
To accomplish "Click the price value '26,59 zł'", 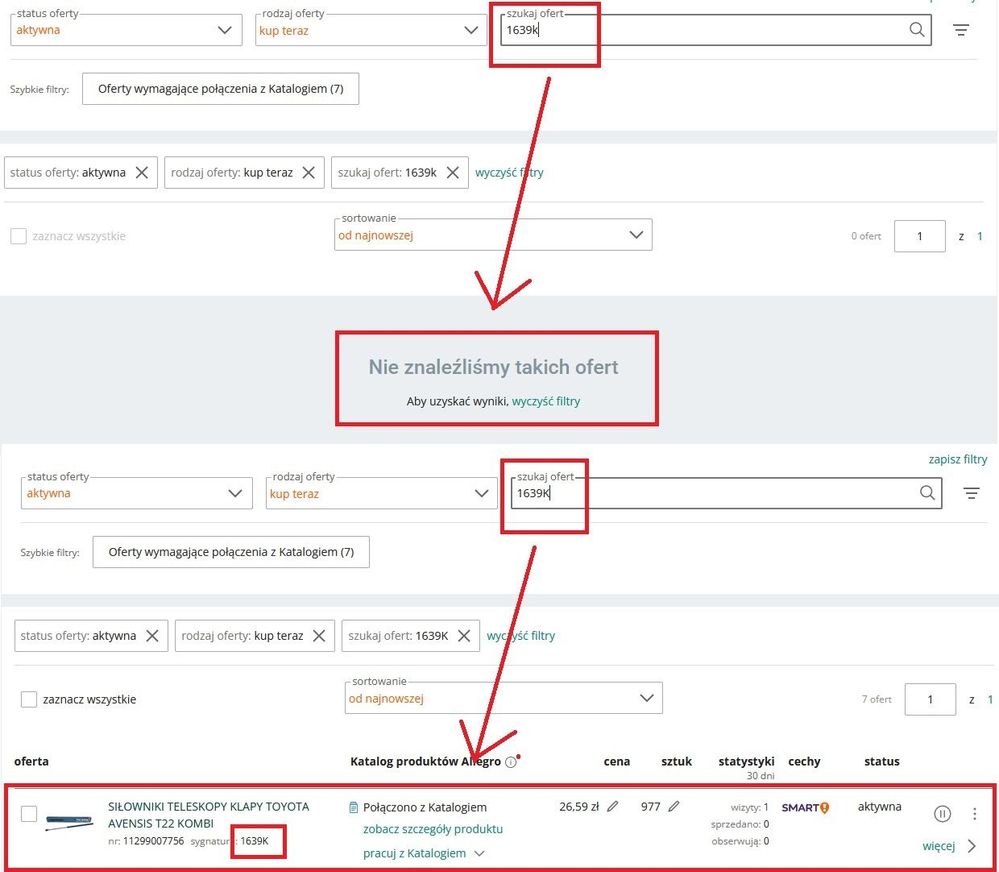I will click(x=579, y=806).
